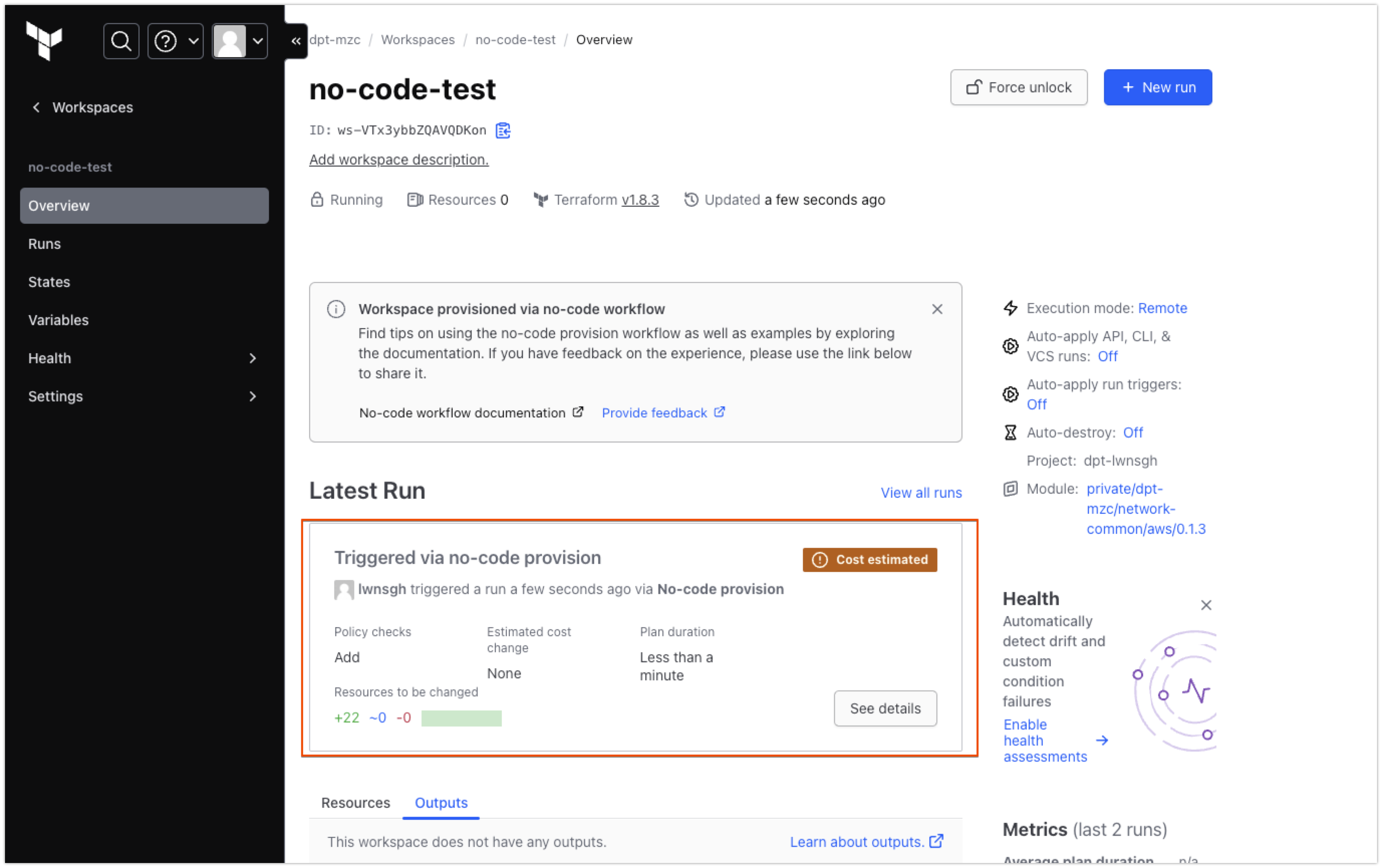The height and width of the screenshot is (868, 1382).
Task: Click the +22 resources added count
Action: pyautogui.click(x=347, y=718)
